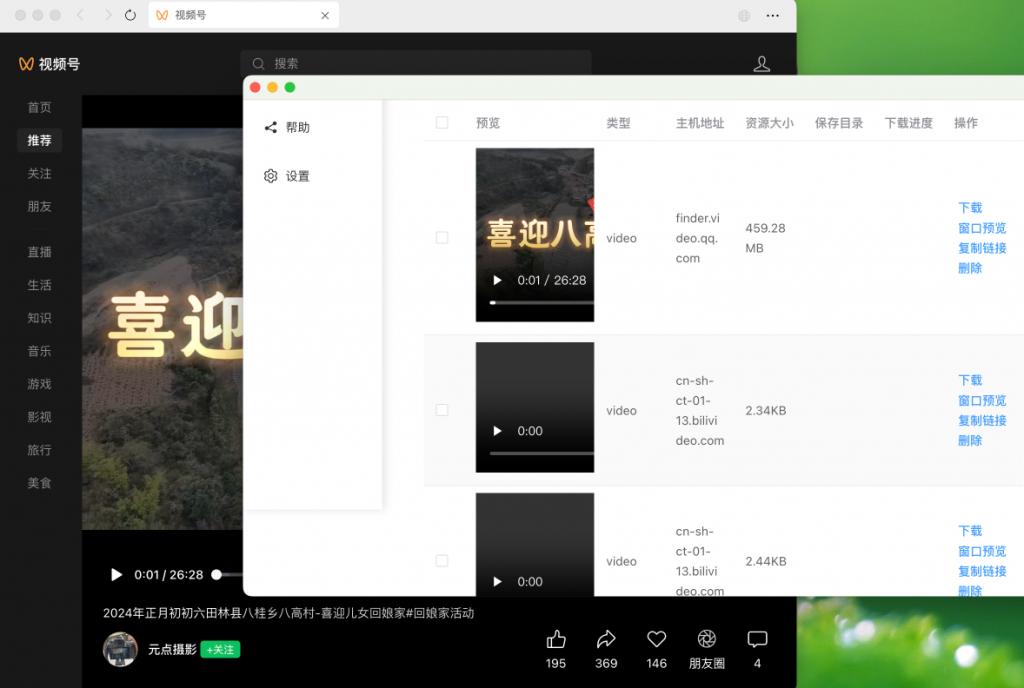Open the browser more options ellipsis
This screenshot has width=1024, height=688.
pyautogui.click(x=772, y=16)
